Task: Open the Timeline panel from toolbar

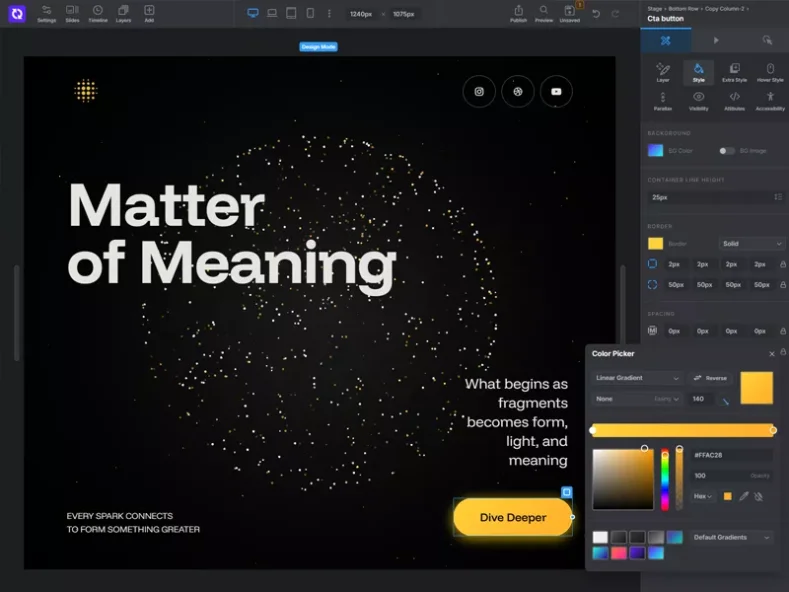Action: point(97,13)
